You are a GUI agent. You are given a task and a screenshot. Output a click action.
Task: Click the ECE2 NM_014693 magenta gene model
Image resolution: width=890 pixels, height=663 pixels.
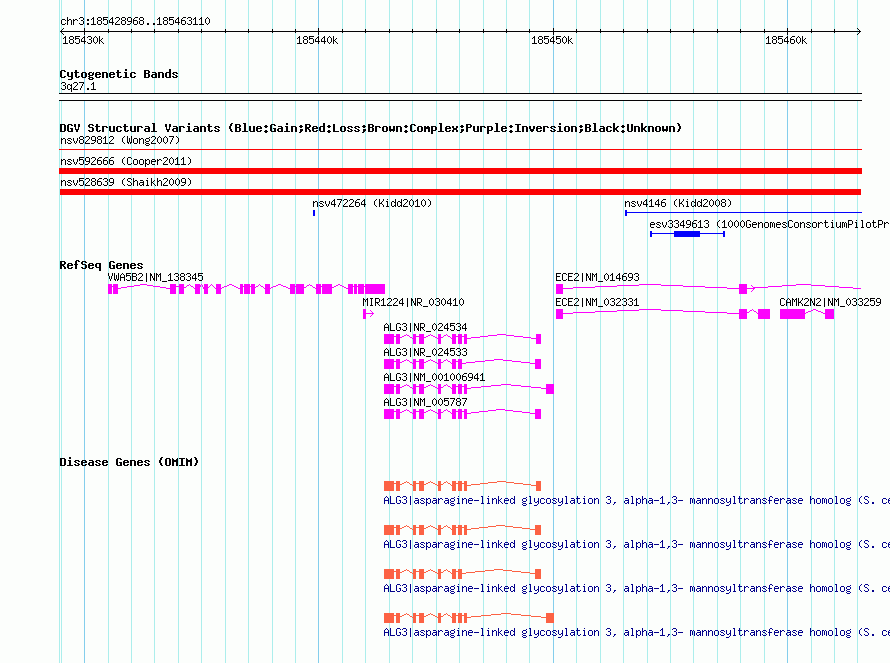click(x=708, y=288)
